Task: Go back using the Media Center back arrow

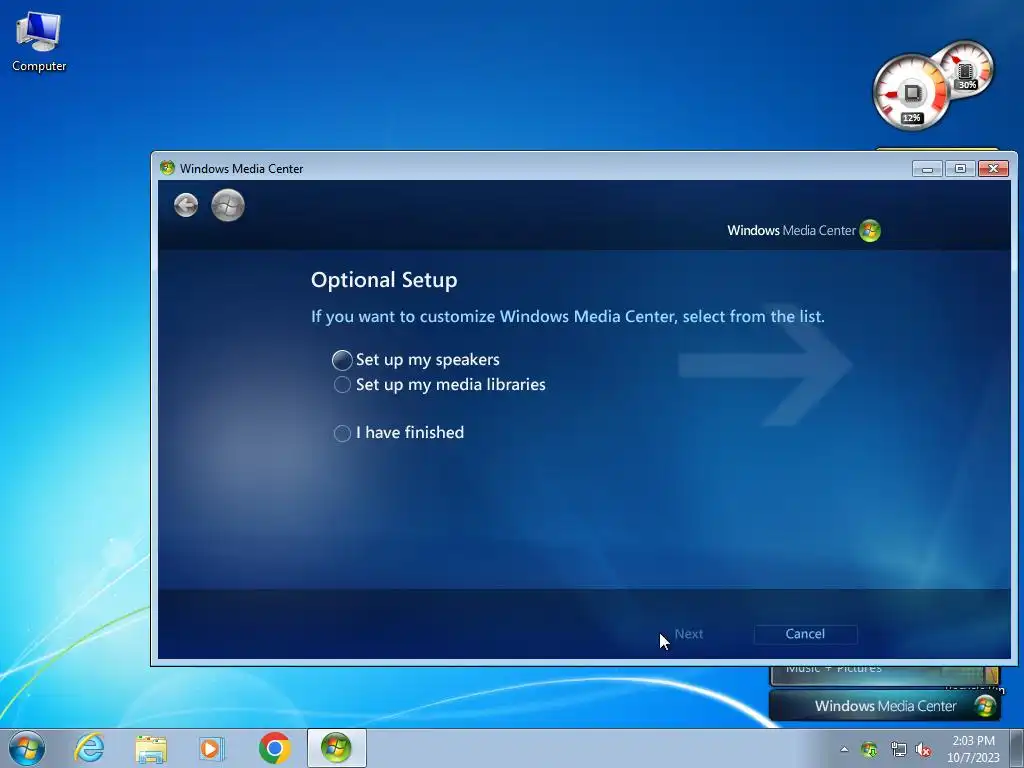Action: pyautogui.click(x=186, y=205)
